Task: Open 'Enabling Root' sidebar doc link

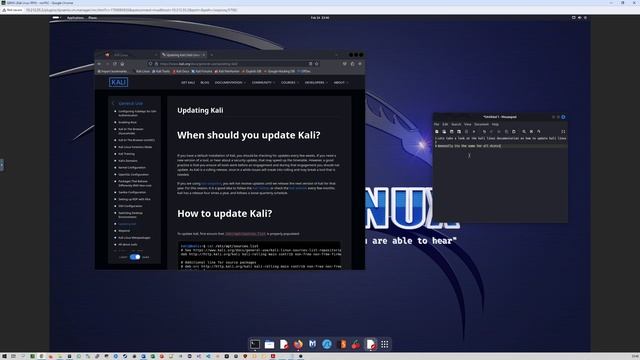Action: [x=127, y=122]
